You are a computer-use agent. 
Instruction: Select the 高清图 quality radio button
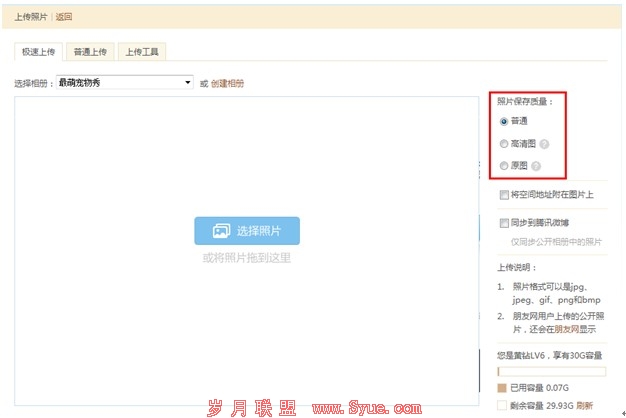pyautogui.click(x=504, y=144)
